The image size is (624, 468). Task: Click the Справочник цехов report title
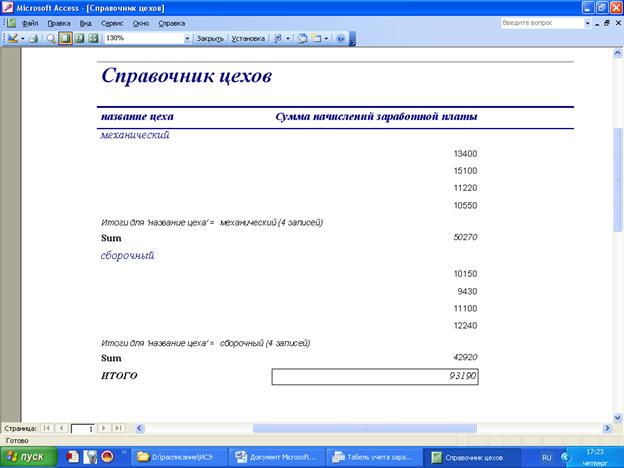point(187,76)
